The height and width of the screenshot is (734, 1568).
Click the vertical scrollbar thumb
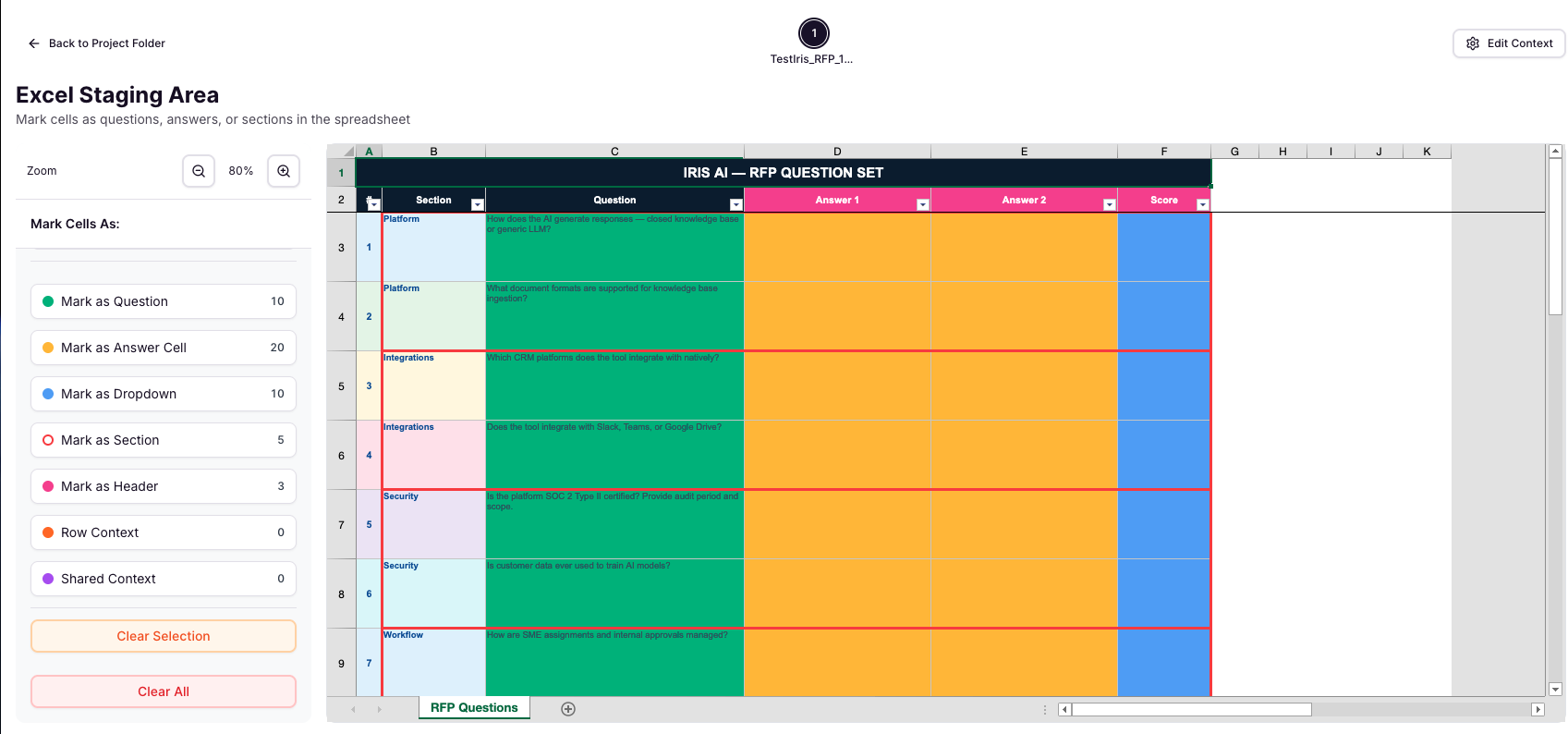pos(1556,237)
